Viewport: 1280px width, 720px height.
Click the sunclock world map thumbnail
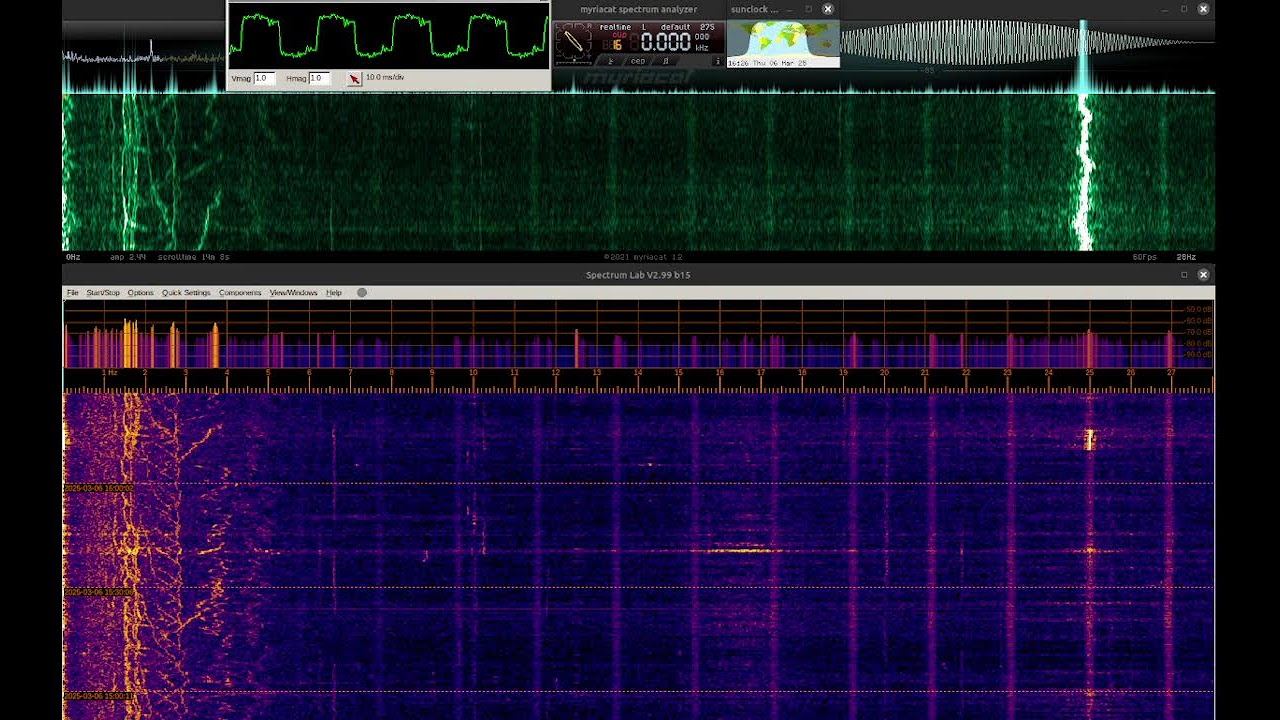[x=783, y=38]
